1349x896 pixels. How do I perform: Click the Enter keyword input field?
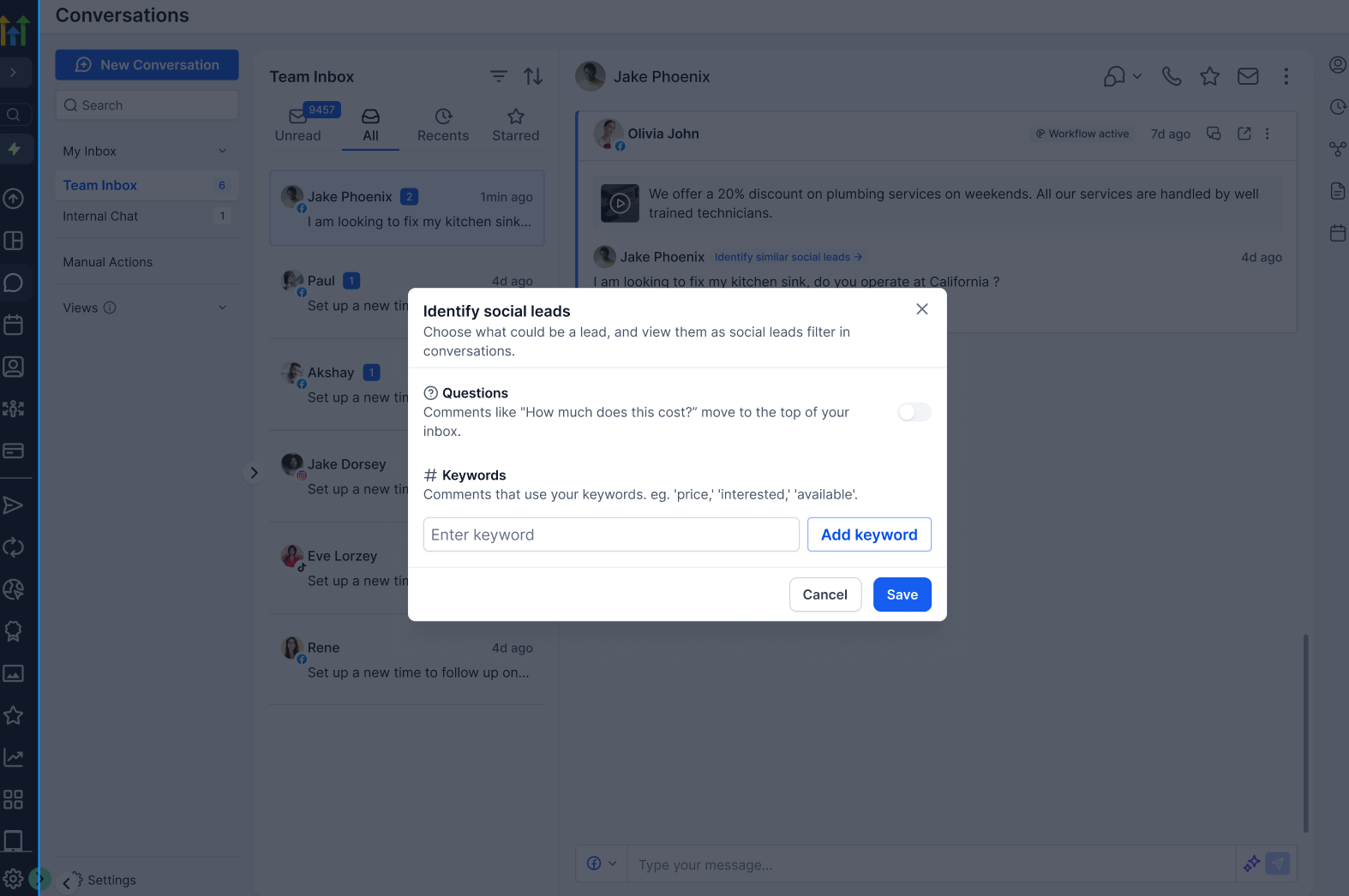611,535
